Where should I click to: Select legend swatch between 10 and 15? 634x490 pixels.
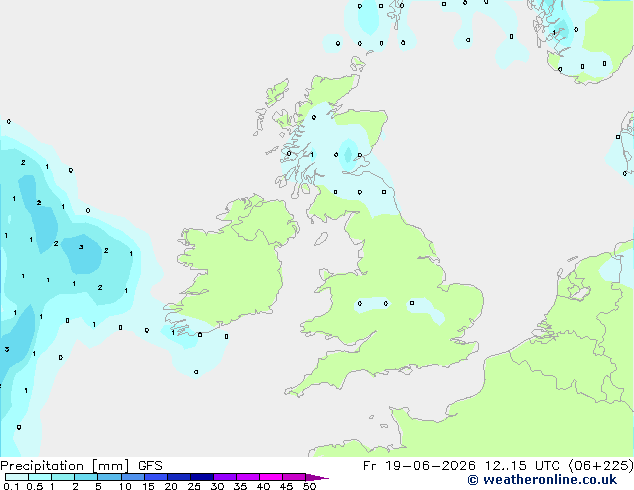132,477
